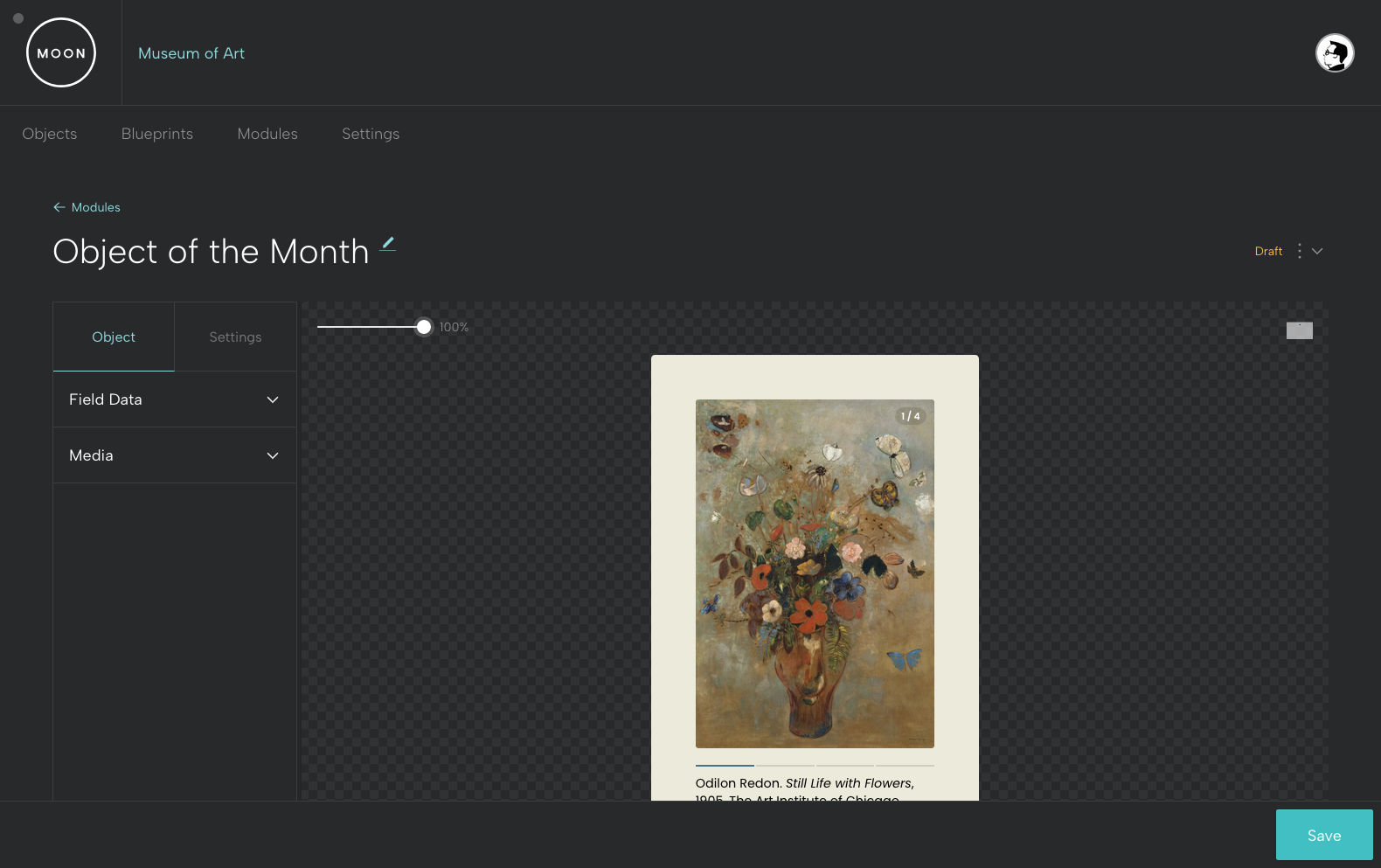Click the Object of the Month title

[212, 252]
